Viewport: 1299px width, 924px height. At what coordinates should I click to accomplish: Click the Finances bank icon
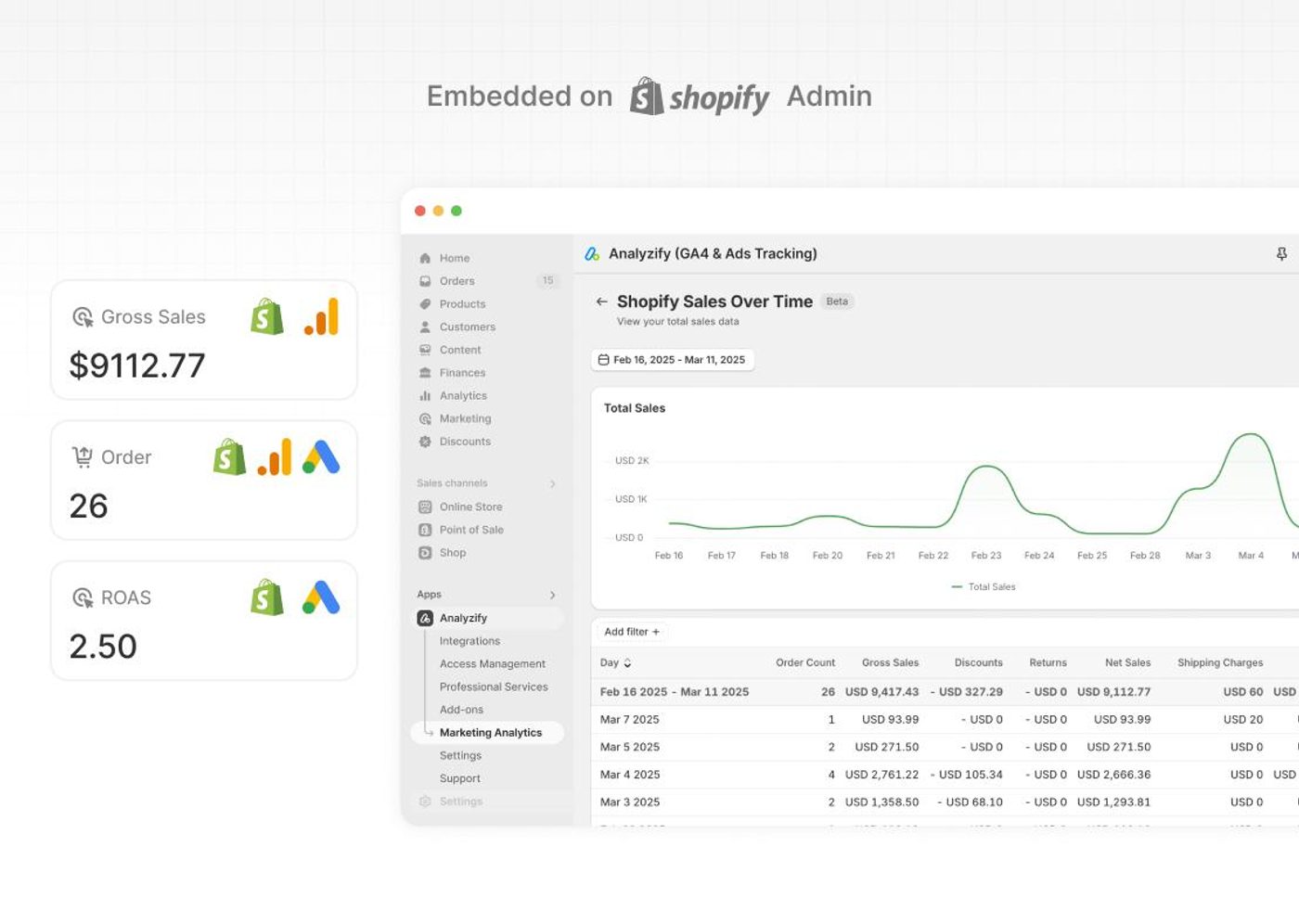425,373
